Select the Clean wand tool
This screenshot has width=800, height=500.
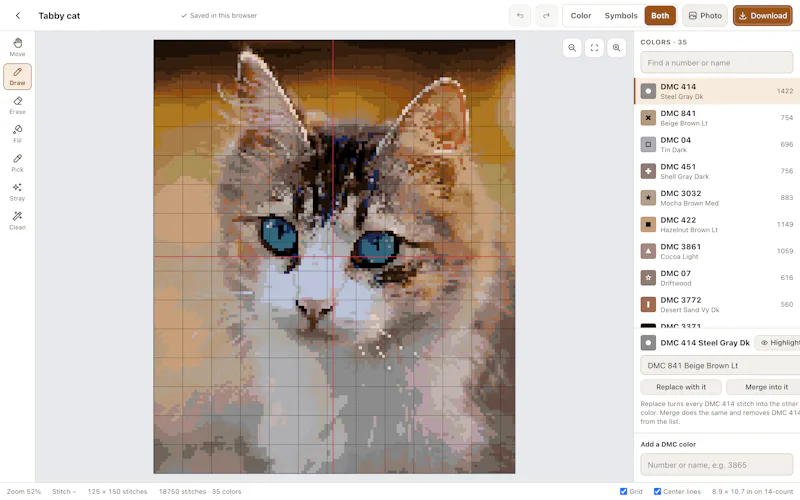coord(17,221)
